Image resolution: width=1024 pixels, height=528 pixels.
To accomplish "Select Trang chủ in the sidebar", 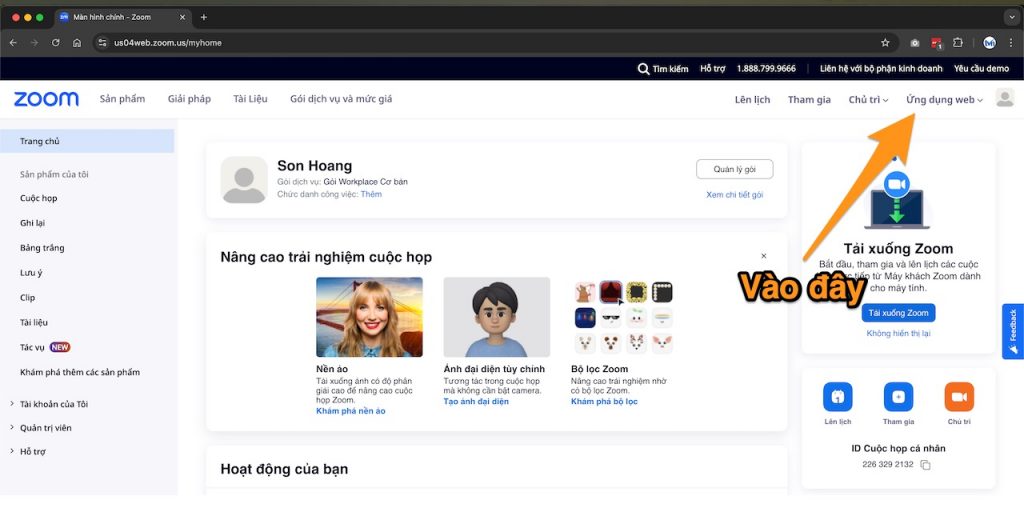I will point(87,141).
